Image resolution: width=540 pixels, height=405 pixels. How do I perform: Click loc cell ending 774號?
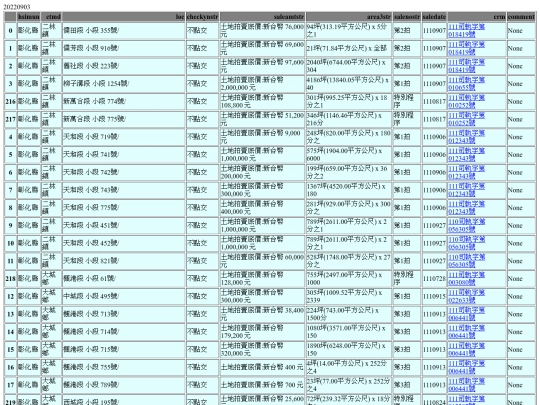124,101
